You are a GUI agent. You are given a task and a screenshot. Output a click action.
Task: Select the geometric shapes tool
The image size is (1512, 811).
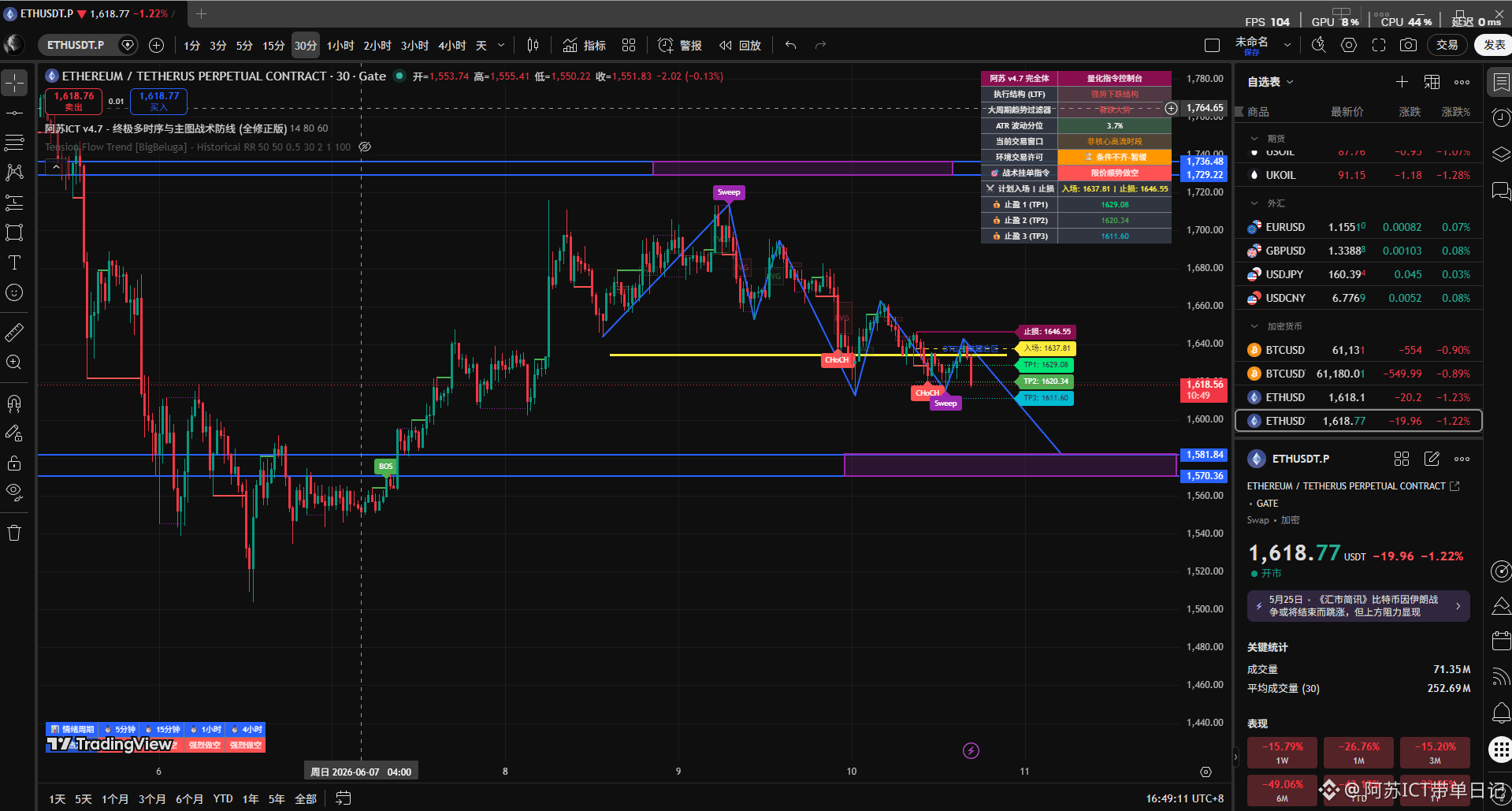14,233
